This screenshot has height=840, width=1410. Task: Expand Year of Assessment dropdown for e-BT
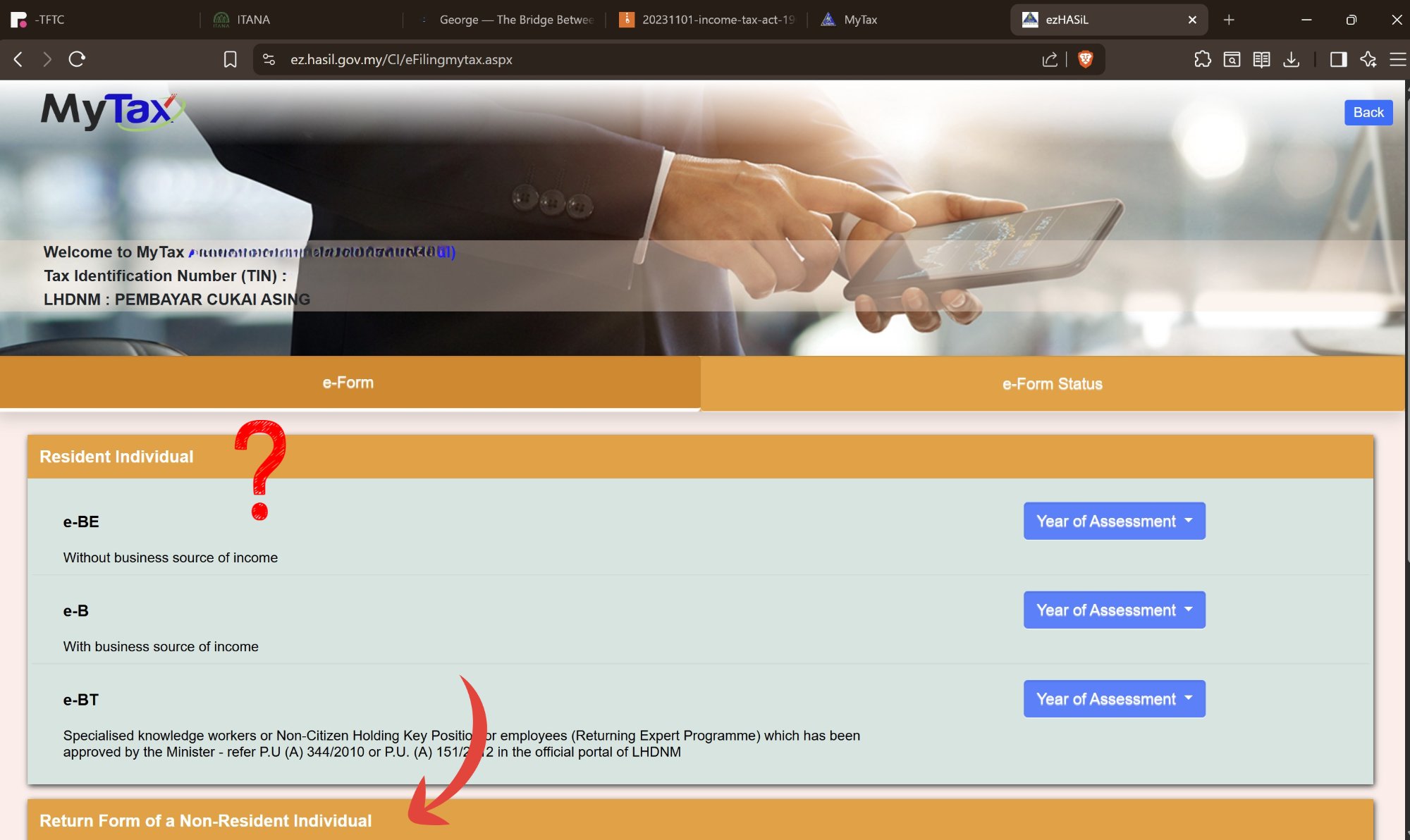click(1114, 698)
